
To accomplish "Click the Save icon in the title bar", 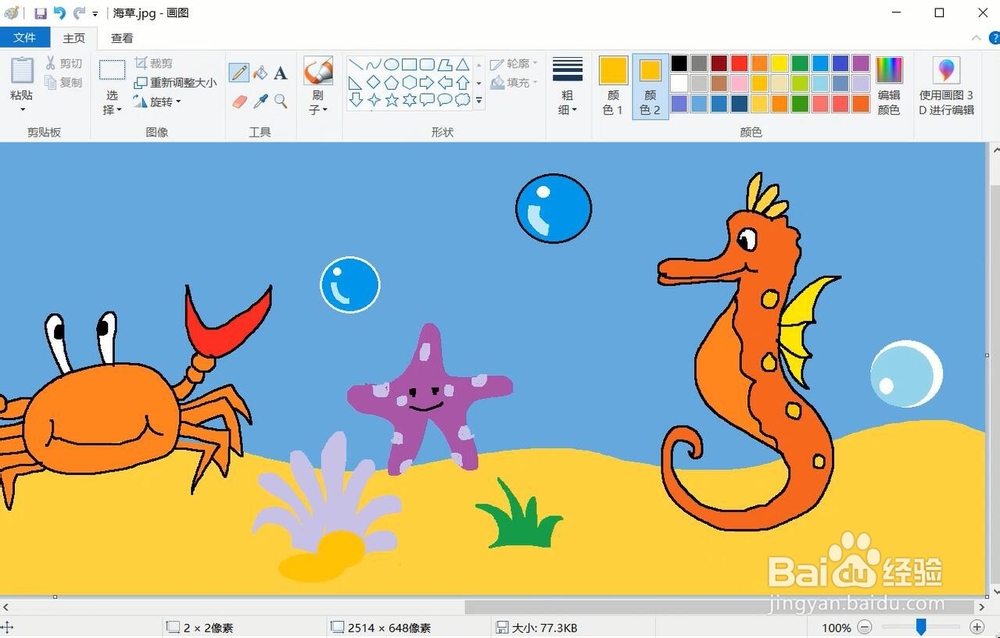I will pos(40,13).
